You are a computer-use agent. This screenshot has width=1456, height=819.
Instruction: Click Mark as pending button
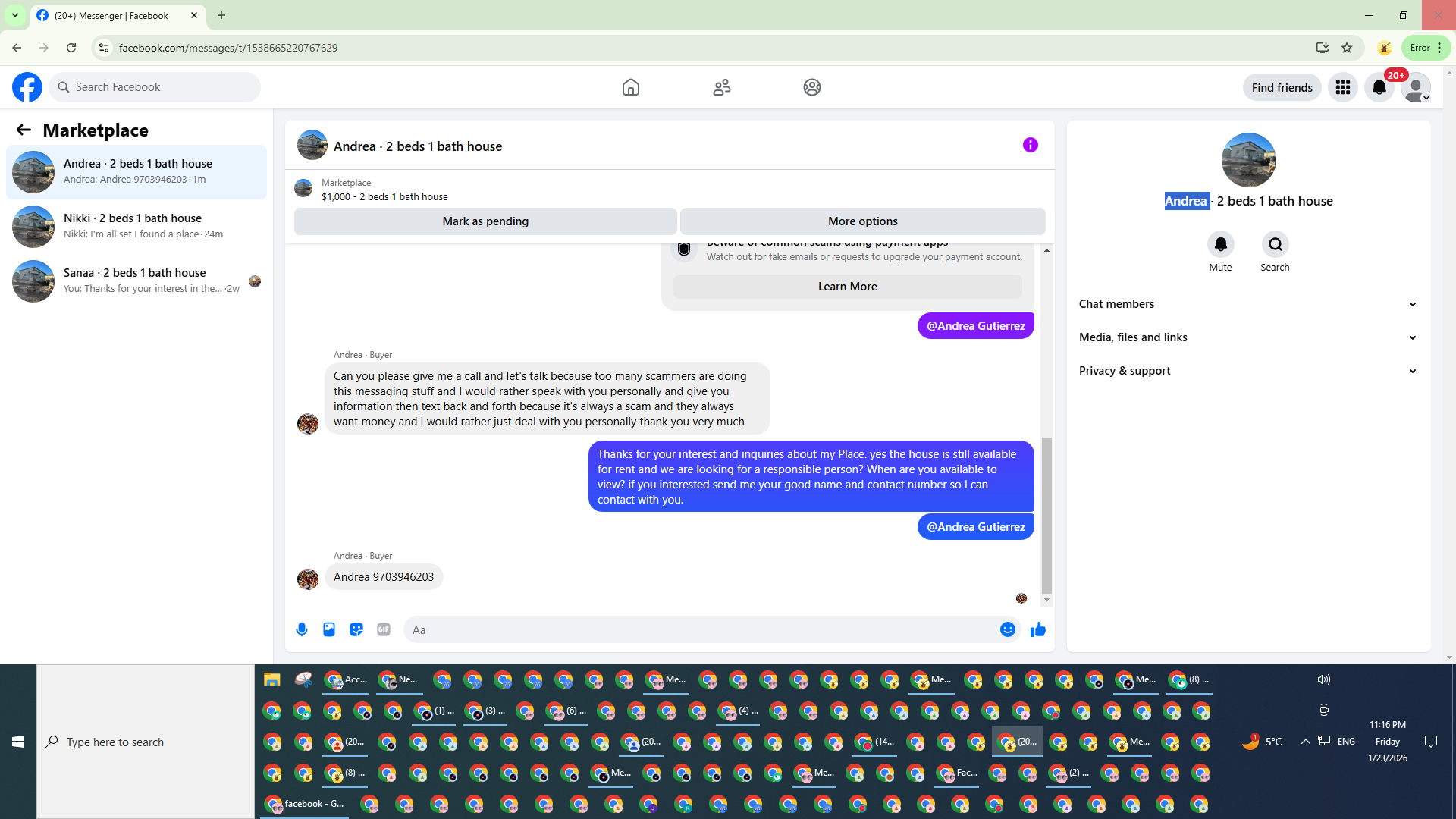tap(485, 221)
